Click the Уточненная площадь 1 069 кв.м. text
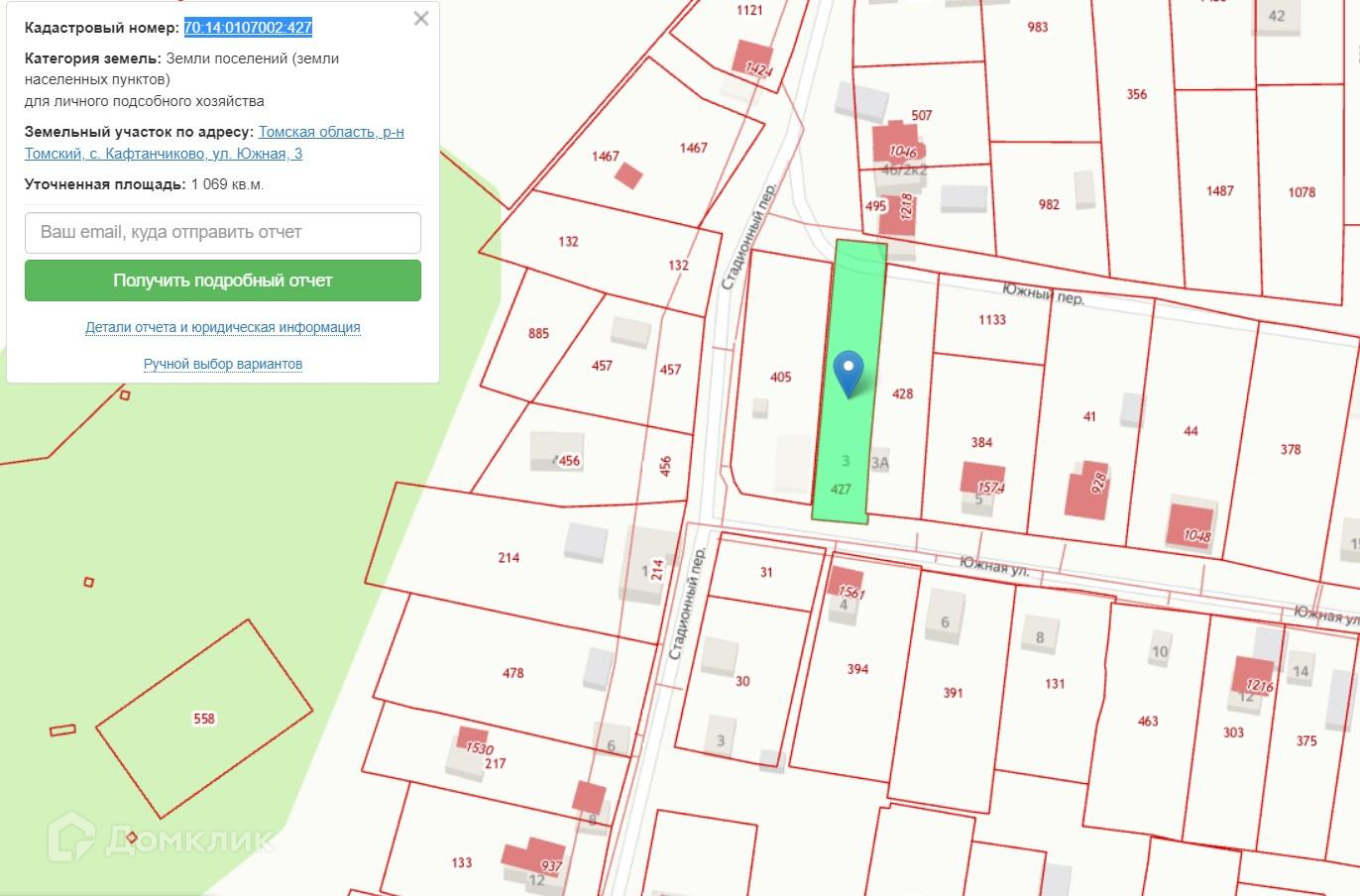 coord(145,184)
